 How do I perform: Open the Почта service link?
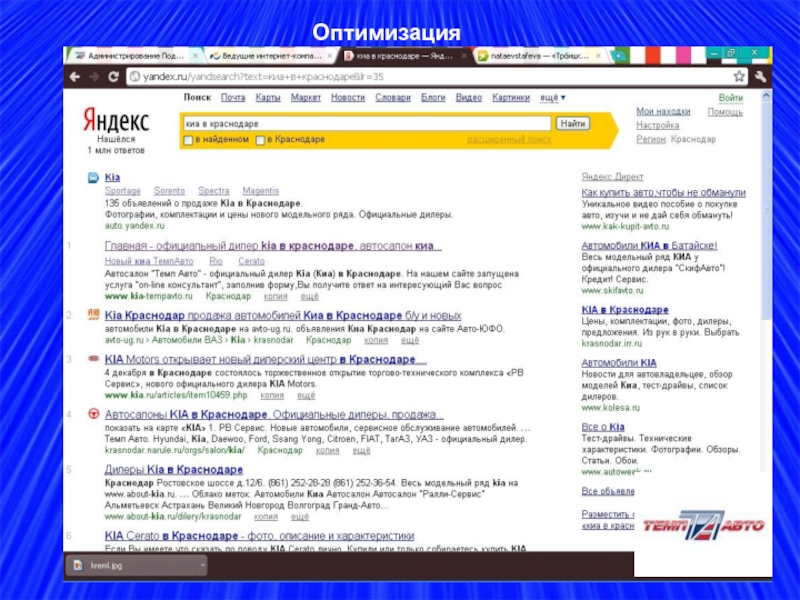233,97
